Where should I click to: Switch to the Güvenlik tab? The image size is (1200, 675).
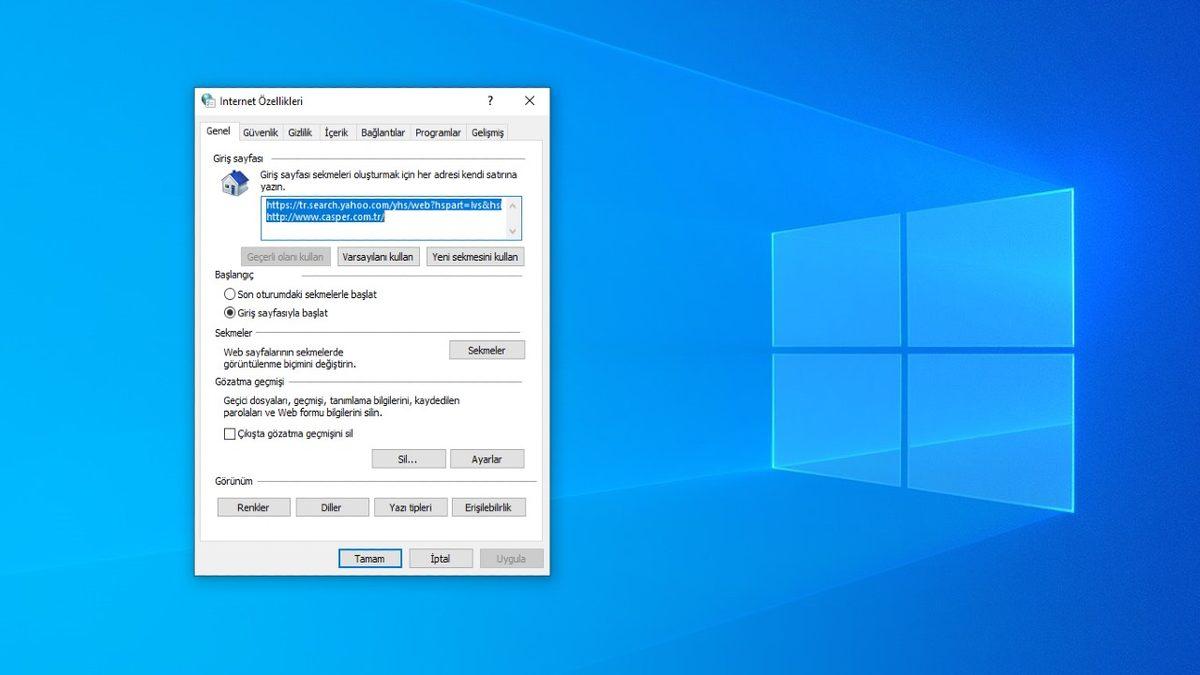point(260,131)
